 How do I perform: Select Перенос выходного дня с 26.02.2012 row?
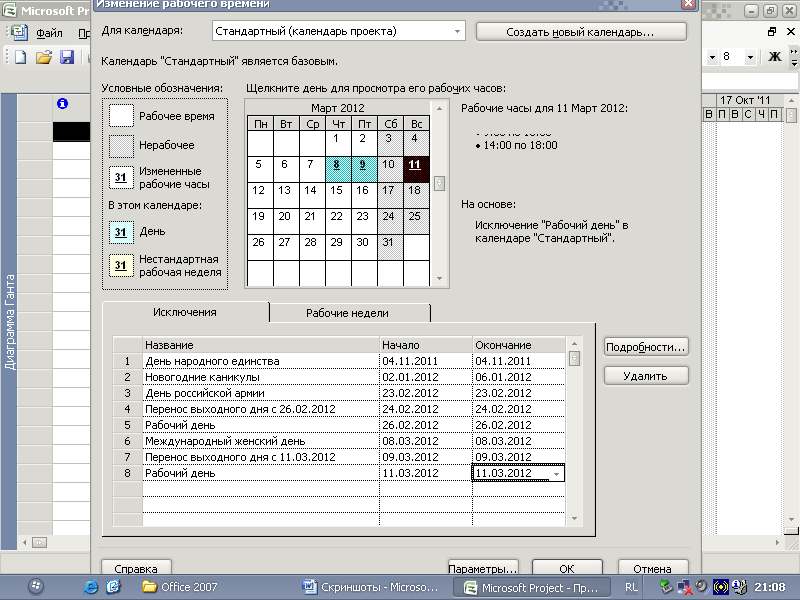(x=339, y=409)
